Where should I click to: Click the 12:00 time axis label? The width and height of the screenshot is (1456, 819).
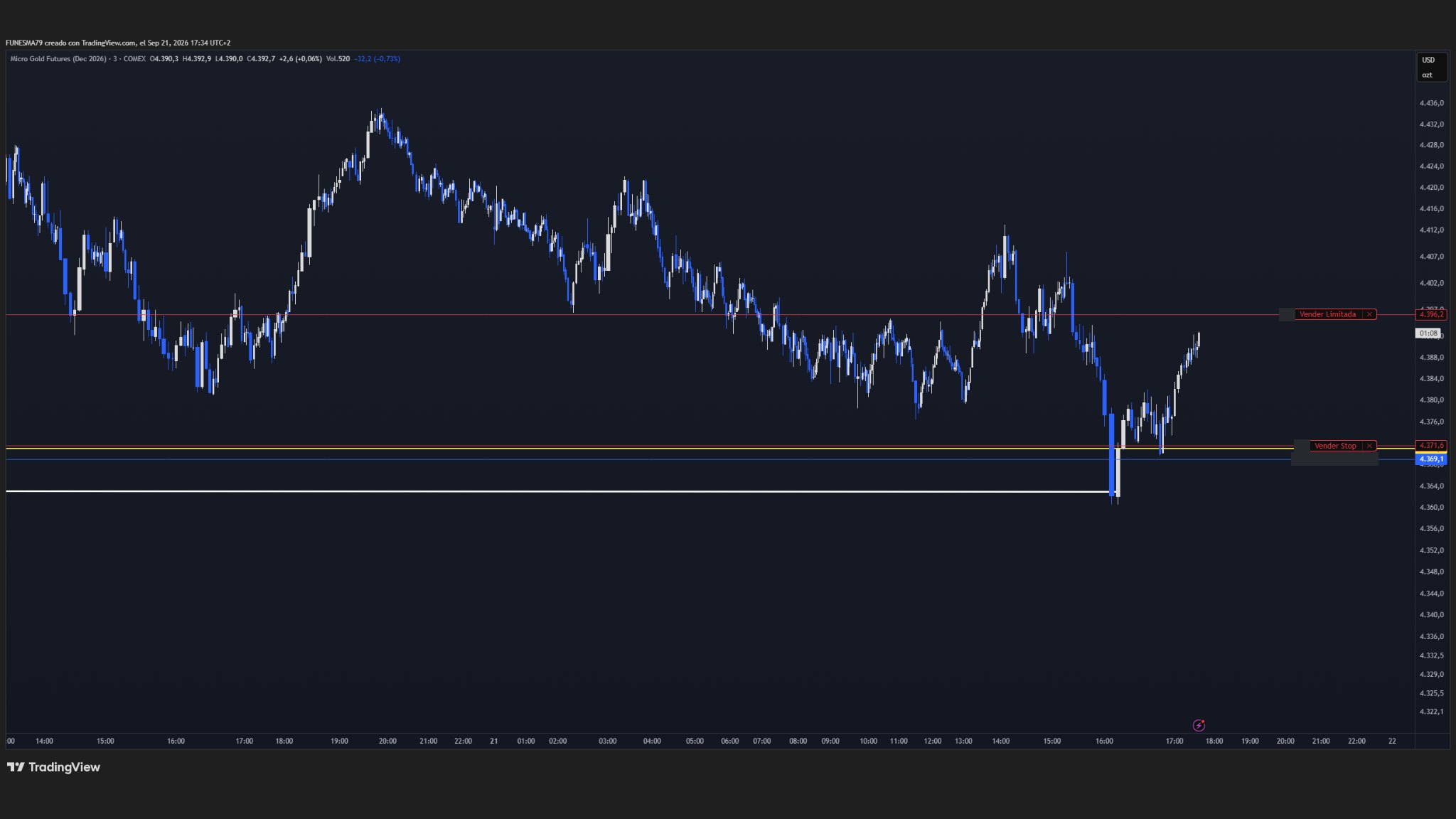click(932, 741)
